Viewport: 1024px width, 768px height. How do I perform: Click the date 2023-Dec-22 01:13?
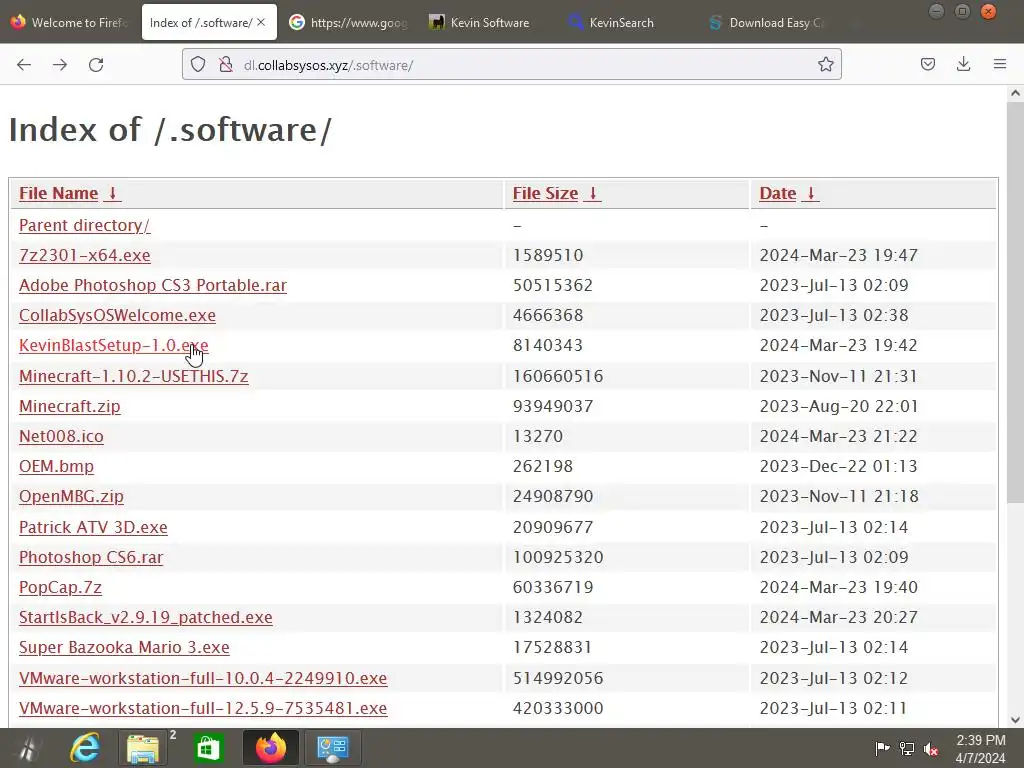click(x=839, y=466)
